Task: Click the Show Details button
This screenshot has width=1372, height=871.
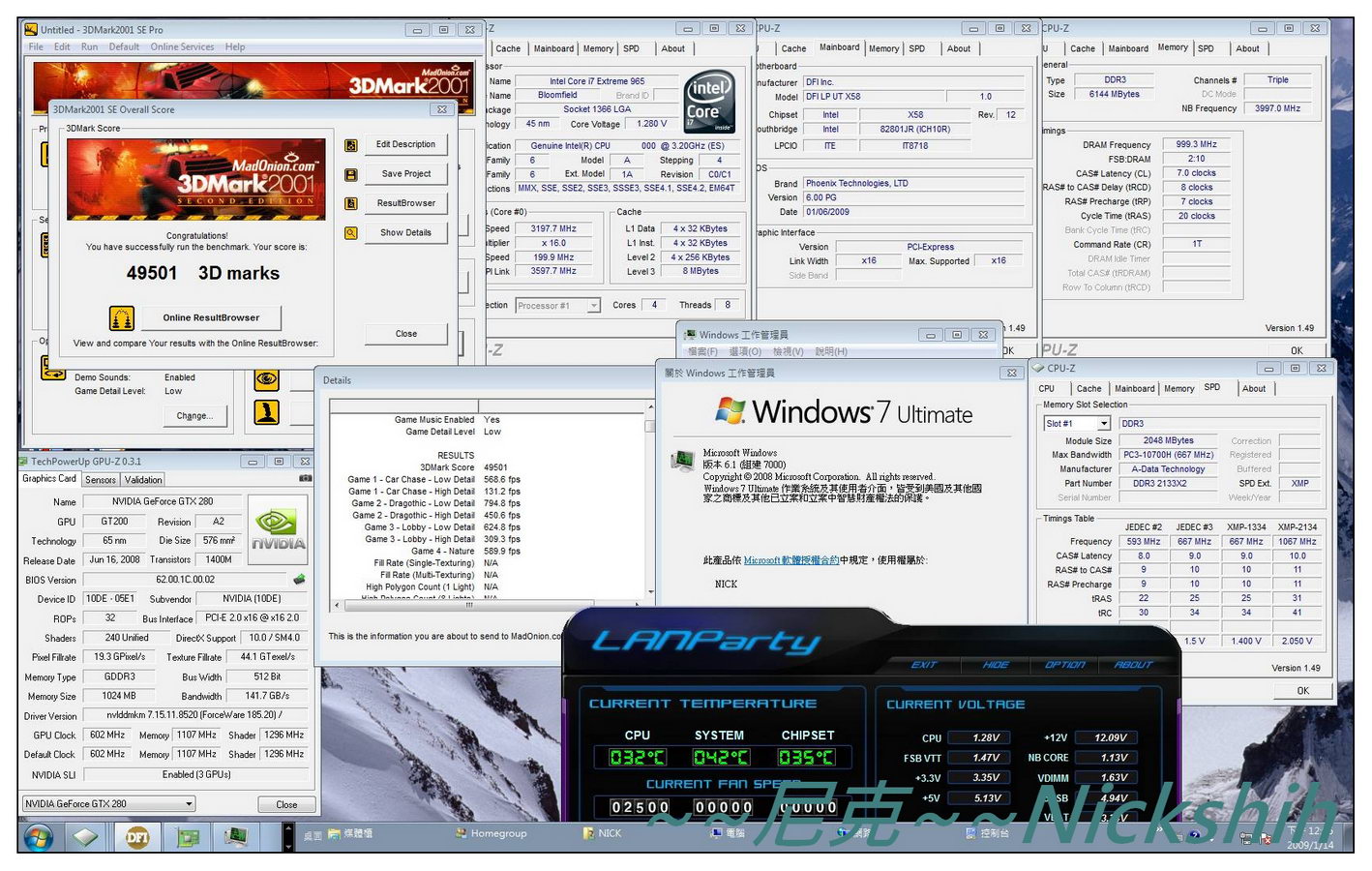Action: [x=406, y=233]
